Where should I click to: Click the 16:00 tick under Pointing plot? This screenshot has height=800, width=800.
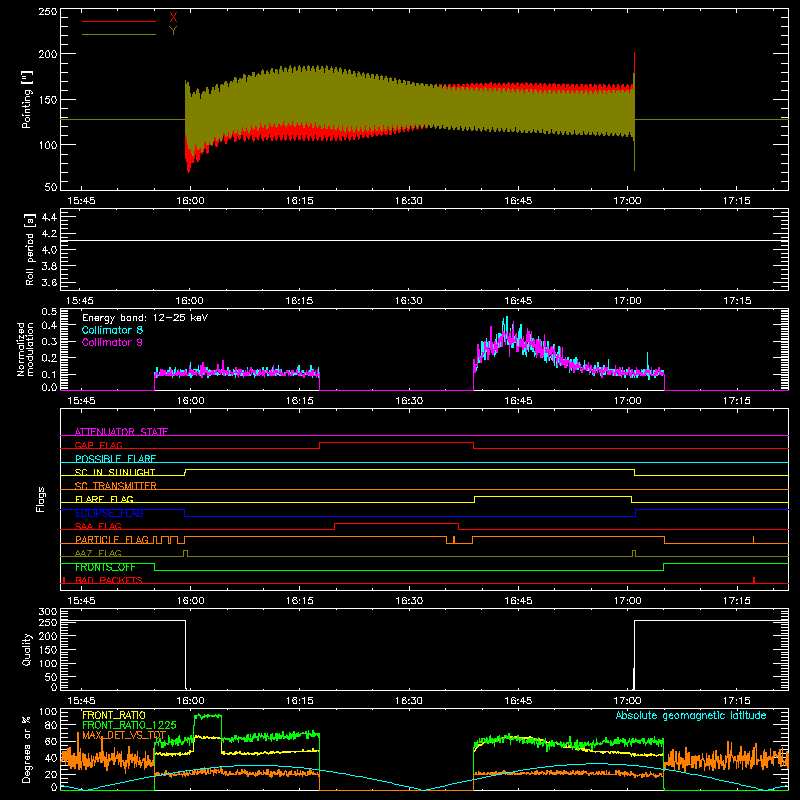coord(190,201)
